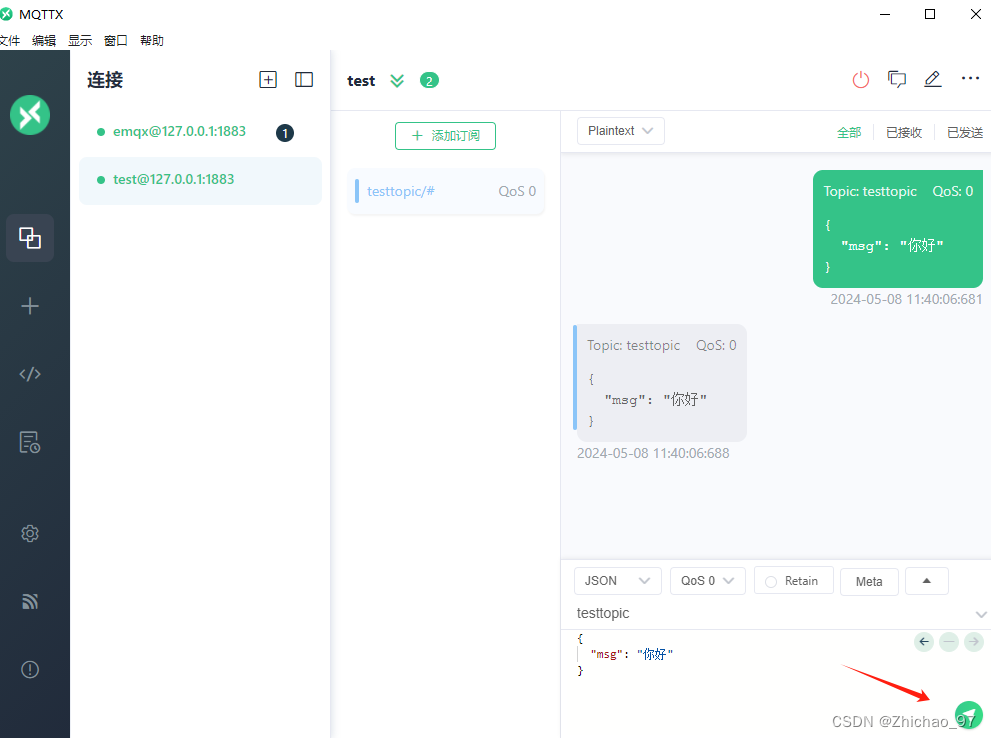991x738 pixels.
Task: Expand the topic history chevron next to testtopic
Action: coord(981,614)
